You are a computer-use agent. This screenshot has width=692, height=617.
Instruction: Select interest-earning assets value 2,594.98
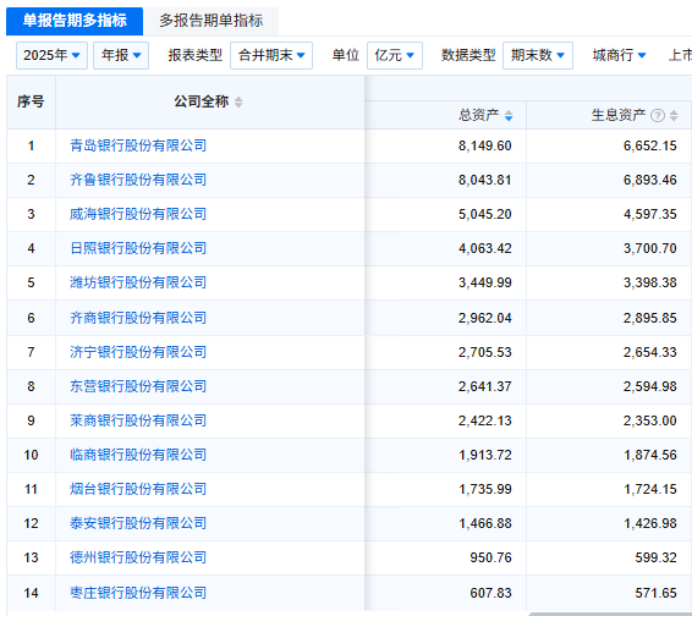(650, 387)
